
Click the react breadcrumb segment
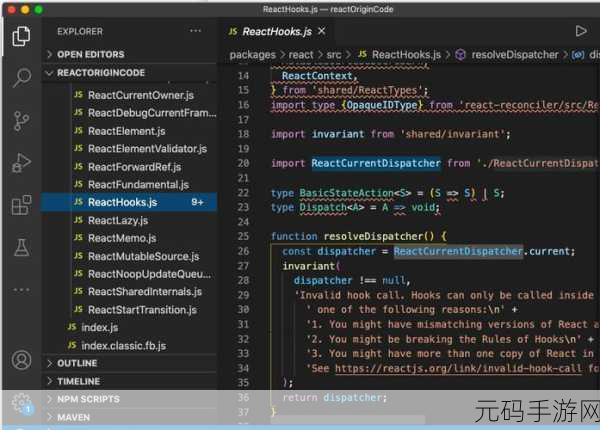[x=301, y=55]
